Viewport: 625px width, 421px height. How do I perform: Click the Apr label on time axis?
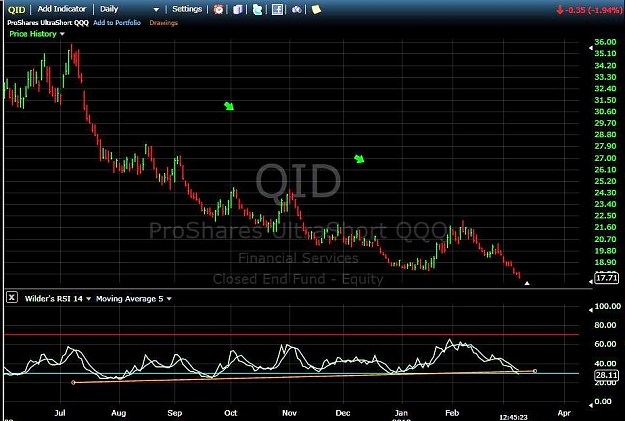pyautogui.click(x=564, y=413)
